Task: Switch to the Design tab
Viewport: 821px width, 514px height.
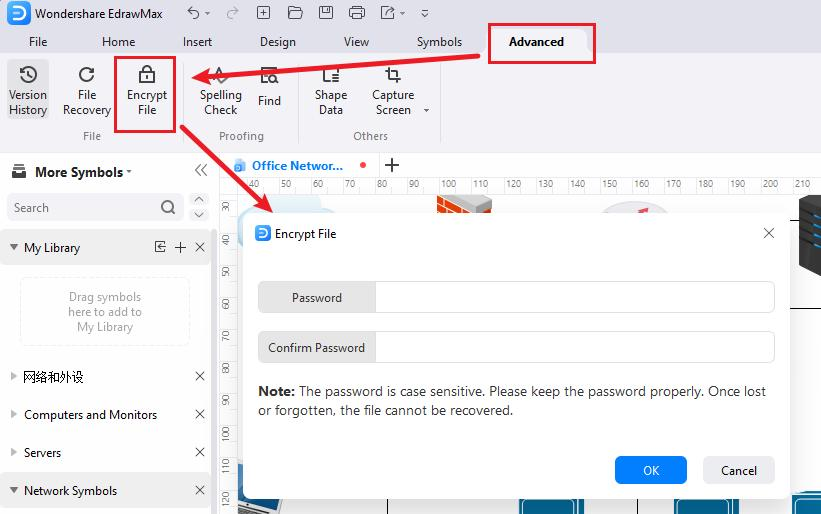Action: tap(278, 42)
